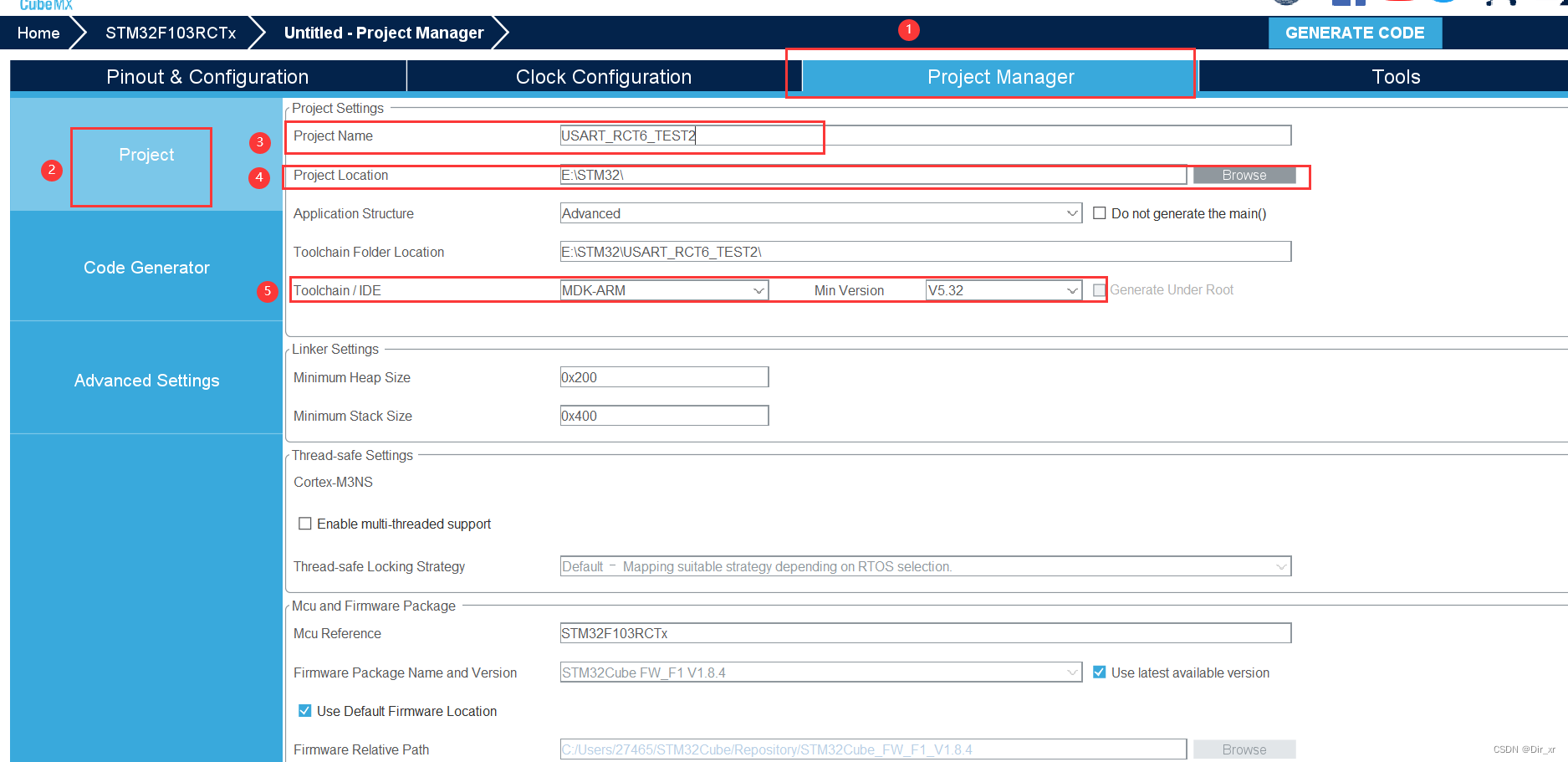Image resolution: width=1568 pixels, height=762 pixels.
Task: Expand the Application Structure dropdown
Action: pos(821,213)
